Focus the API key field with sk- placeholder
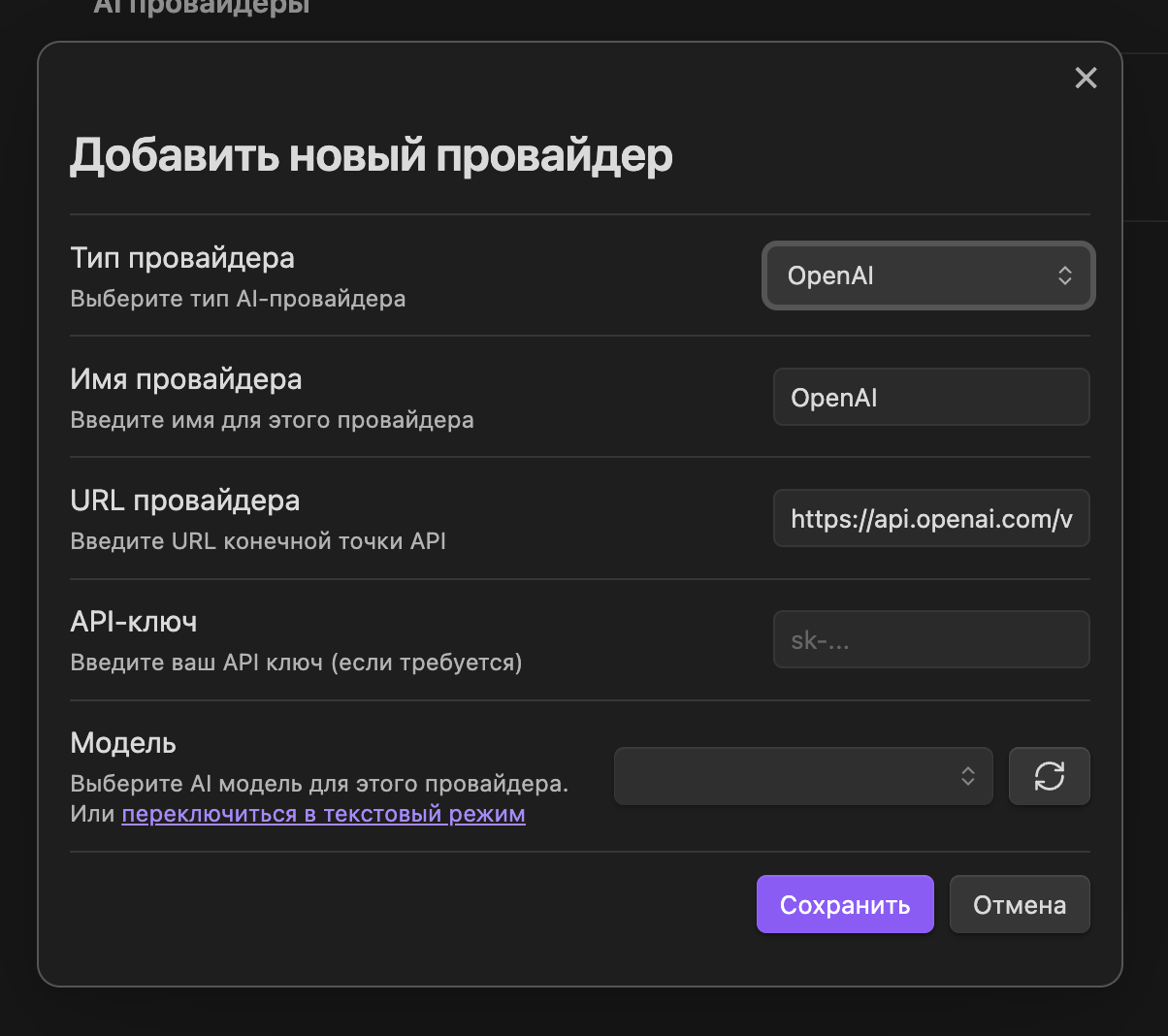Screen dimensions: 1168x1036 931,639
